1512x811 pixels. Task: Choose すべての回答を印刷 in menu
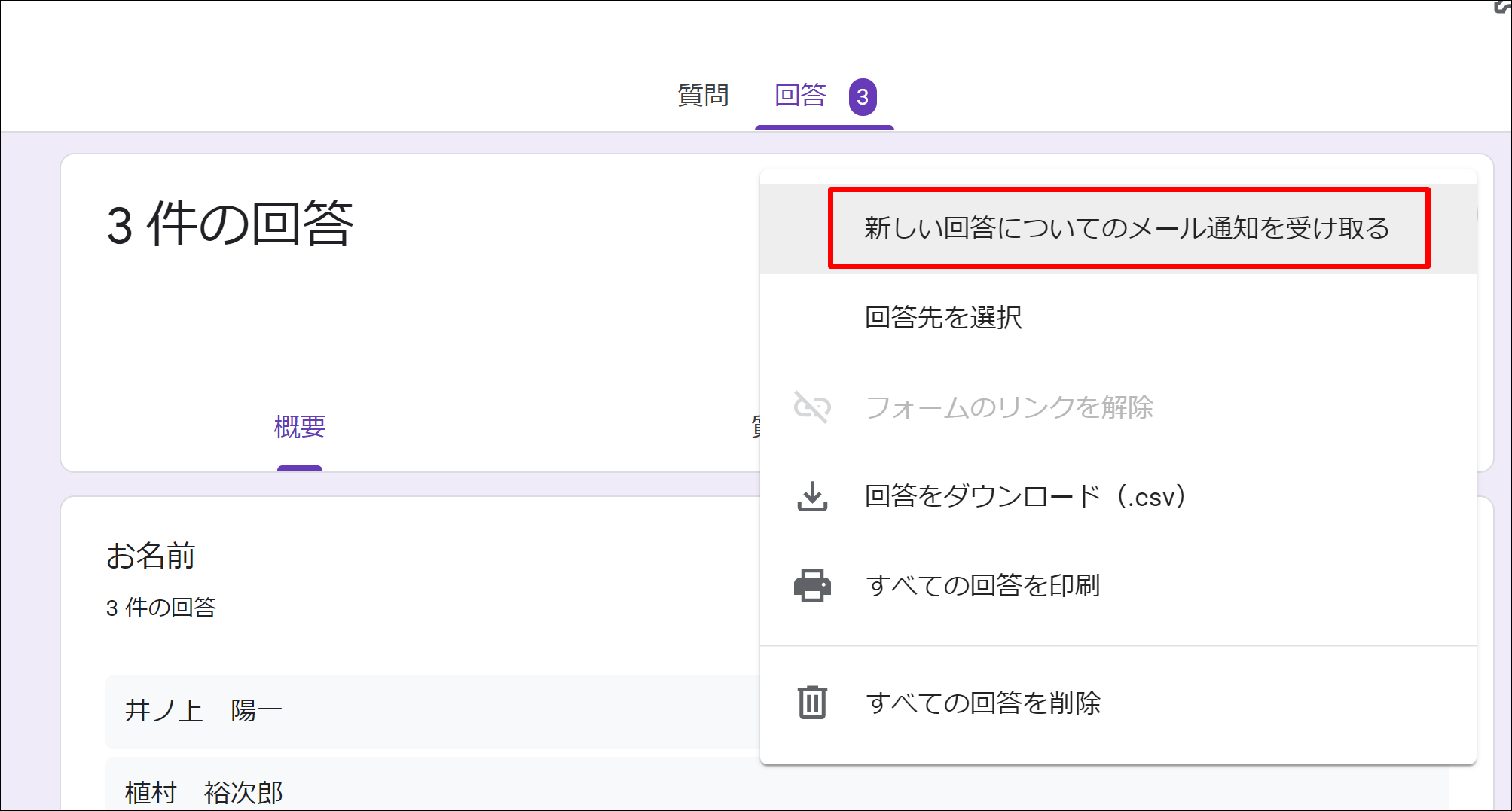(x=983, y=585)
